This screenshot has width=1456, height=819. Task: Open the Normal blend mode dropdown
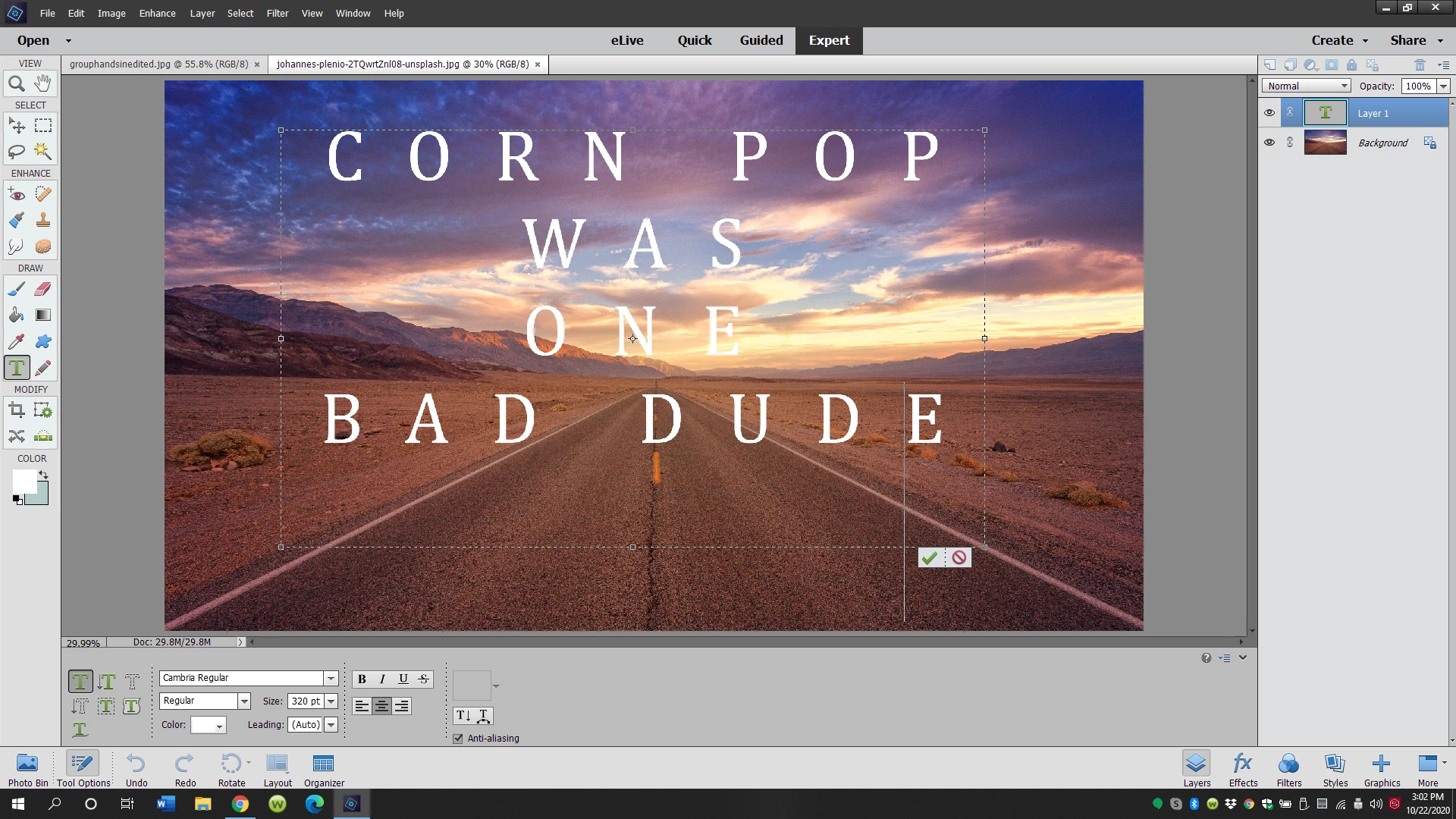pos(1307,86)
